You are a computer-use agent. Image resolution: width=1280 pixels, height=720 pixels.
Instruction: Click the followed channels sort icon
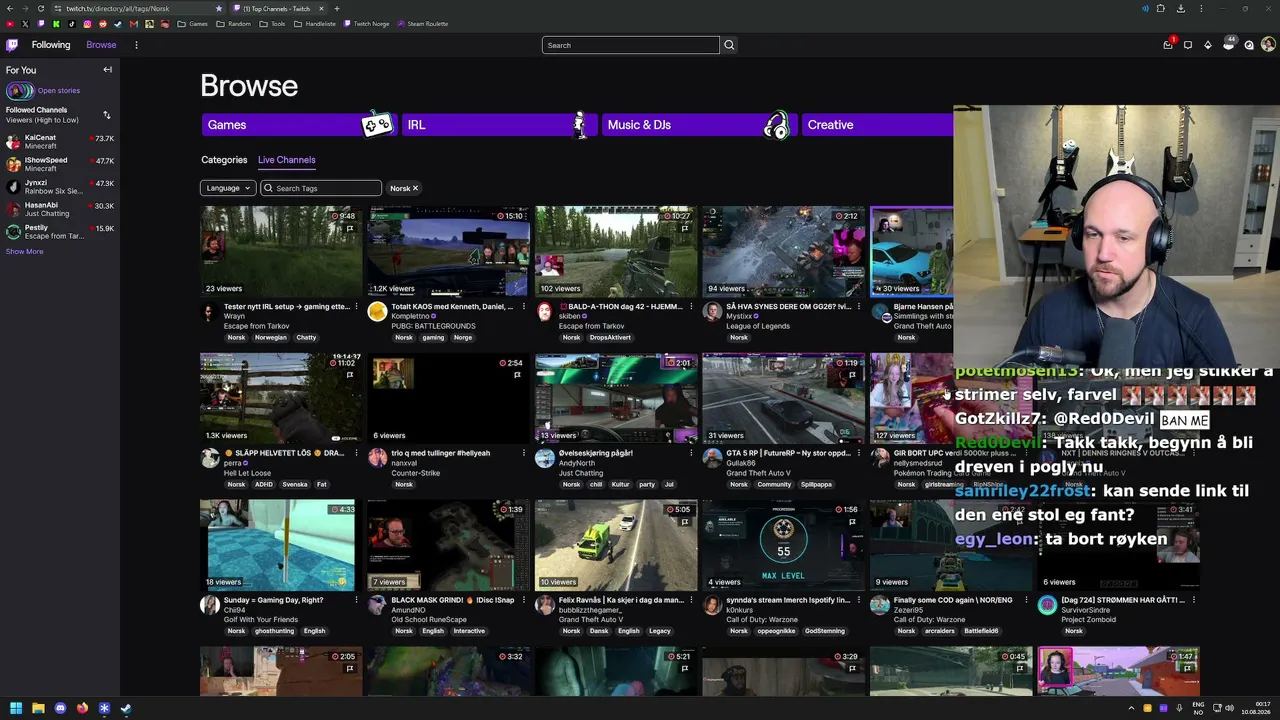pos(107,115)
